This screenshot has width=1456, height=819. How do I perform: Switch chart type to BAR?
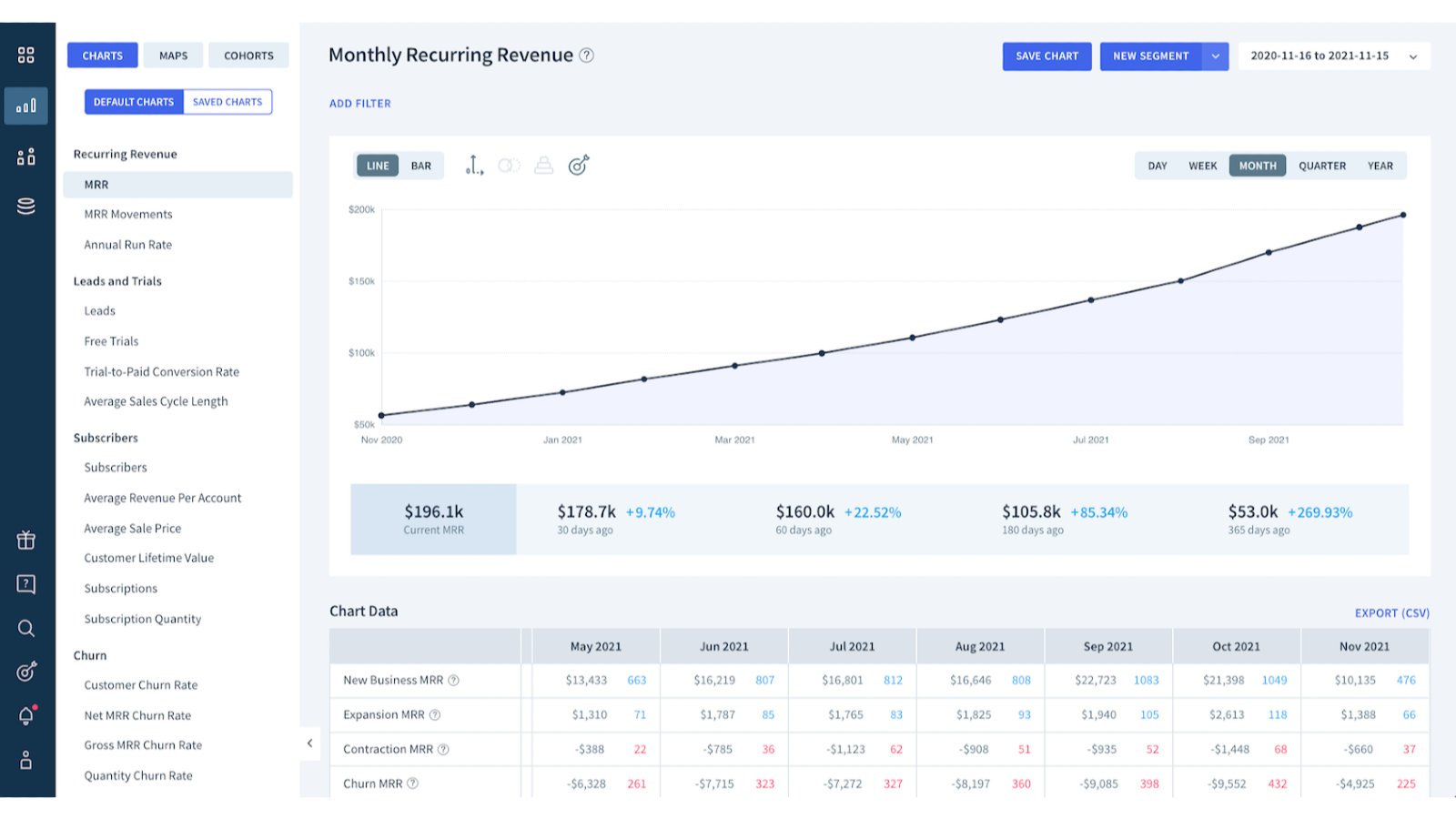(420, 166)
